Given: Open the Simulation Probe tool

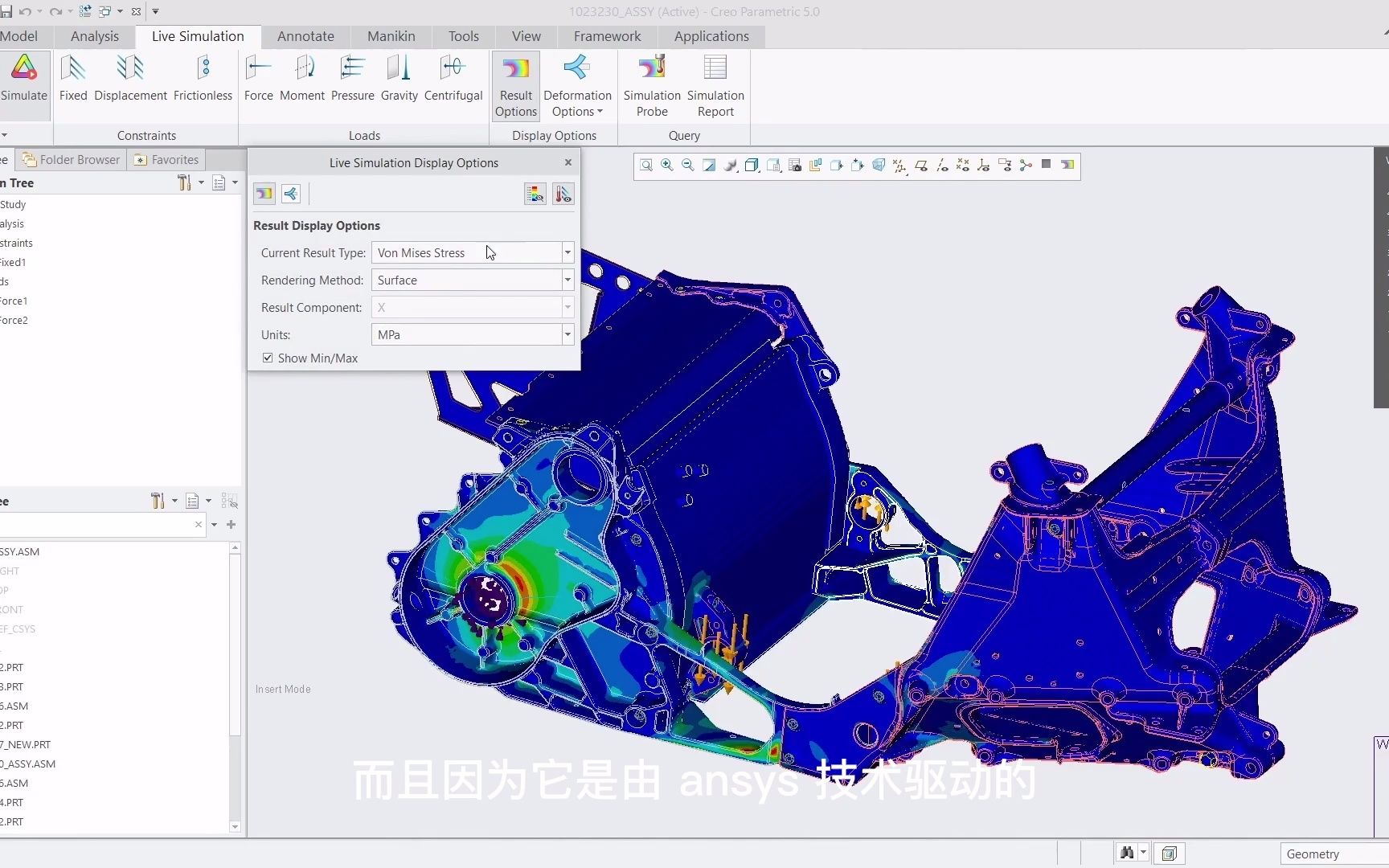Looking at the screenshot, I should pyautogui.click(x=651, y=84).
